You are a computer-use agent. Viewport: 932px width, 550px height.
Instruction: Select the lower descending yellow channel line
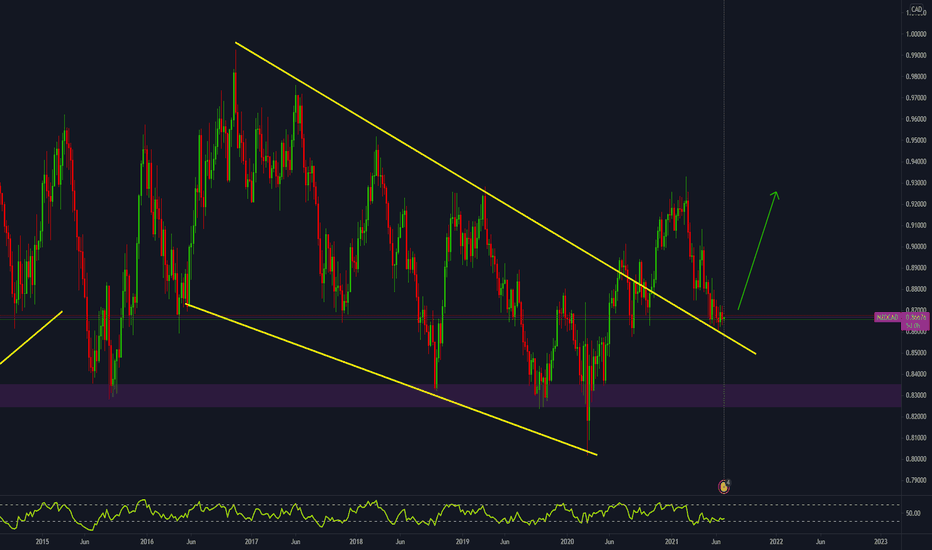[391, 379]
